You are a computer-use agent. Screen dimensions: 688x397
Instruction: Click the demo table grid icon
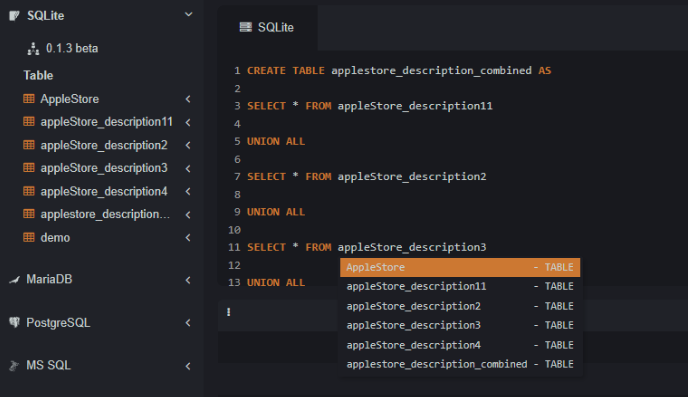[x=29, y=237]
